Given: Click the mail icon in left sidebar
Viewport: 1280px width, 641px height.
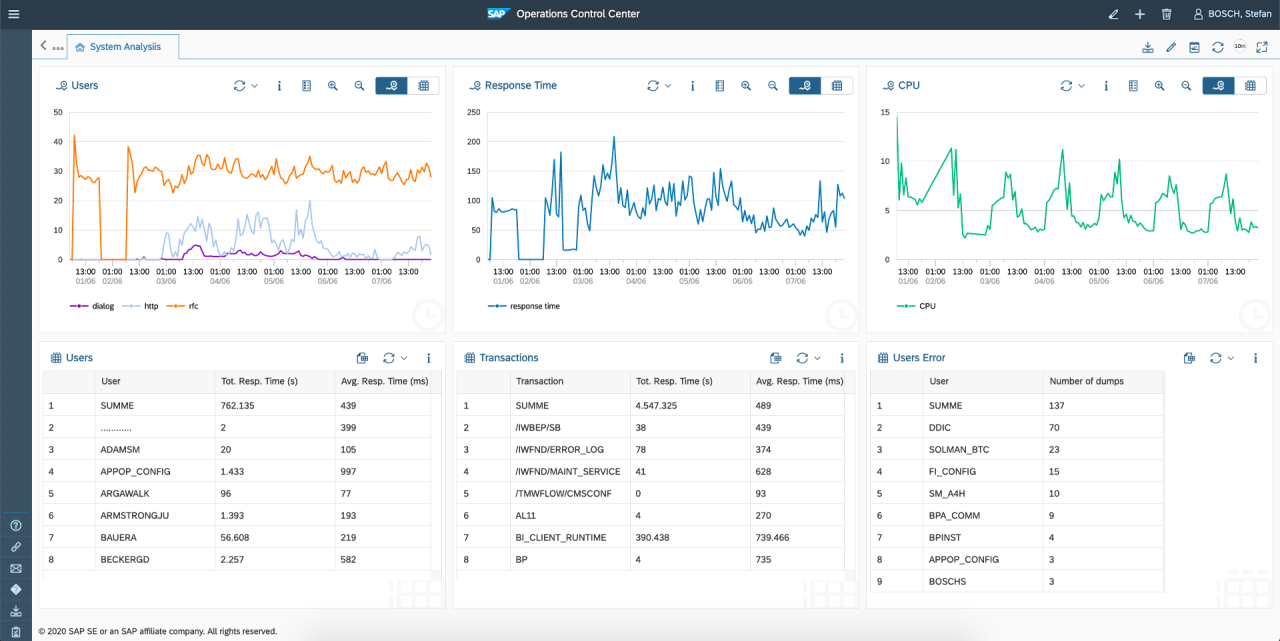Looking at the screenshot, I should tap(15, 568).
